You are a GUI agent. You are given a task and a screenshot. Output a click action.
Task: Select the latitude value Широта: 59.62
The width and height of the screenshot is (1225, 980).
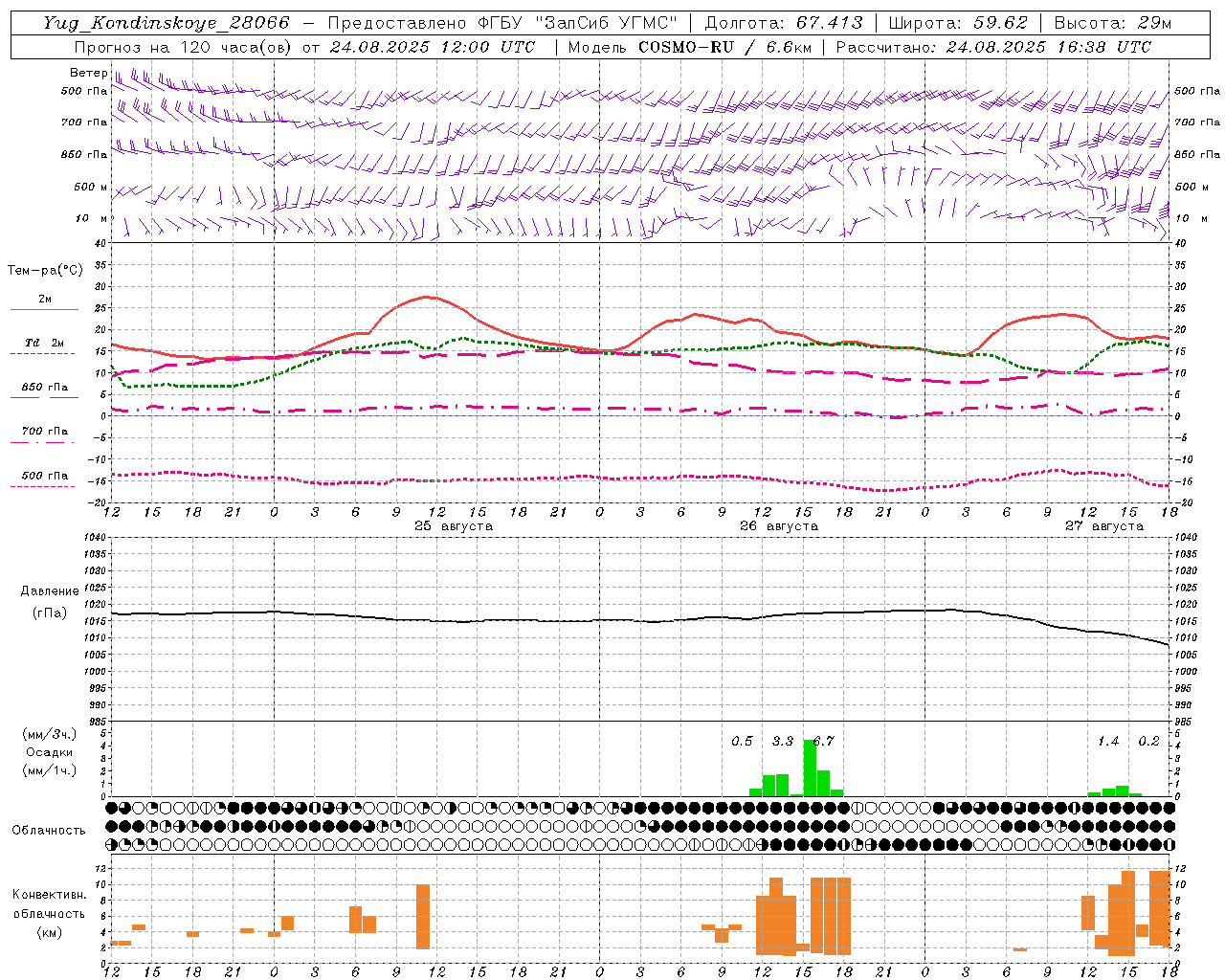(x=958, y=23)
